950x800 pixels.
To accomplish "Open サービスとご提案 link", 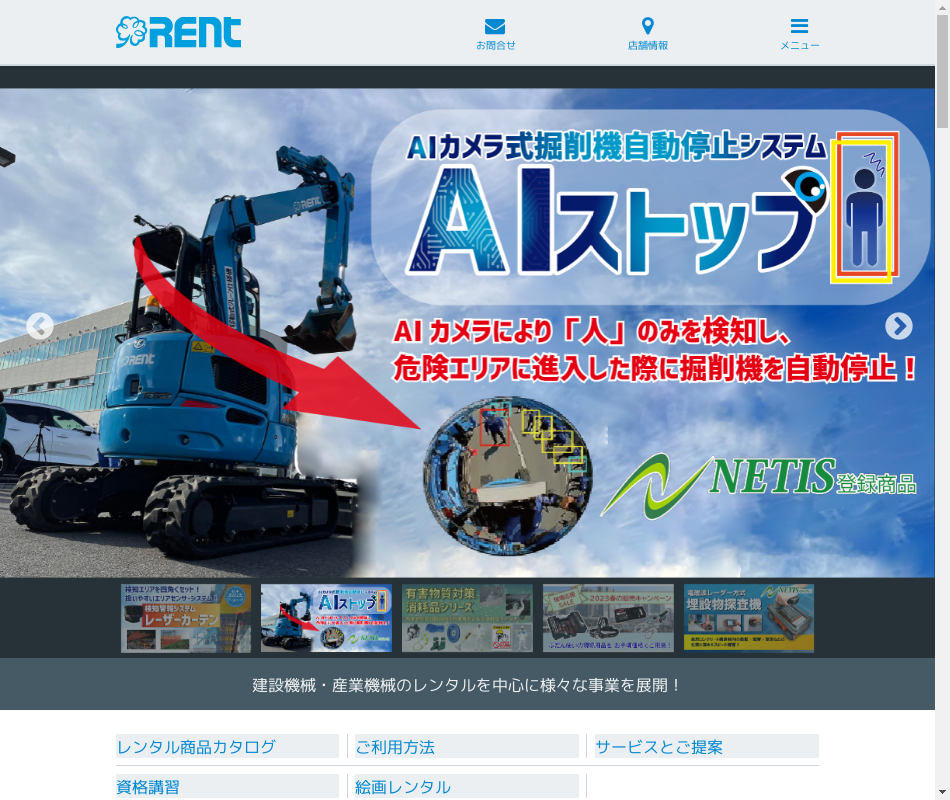I will click(x=659, y=747).
